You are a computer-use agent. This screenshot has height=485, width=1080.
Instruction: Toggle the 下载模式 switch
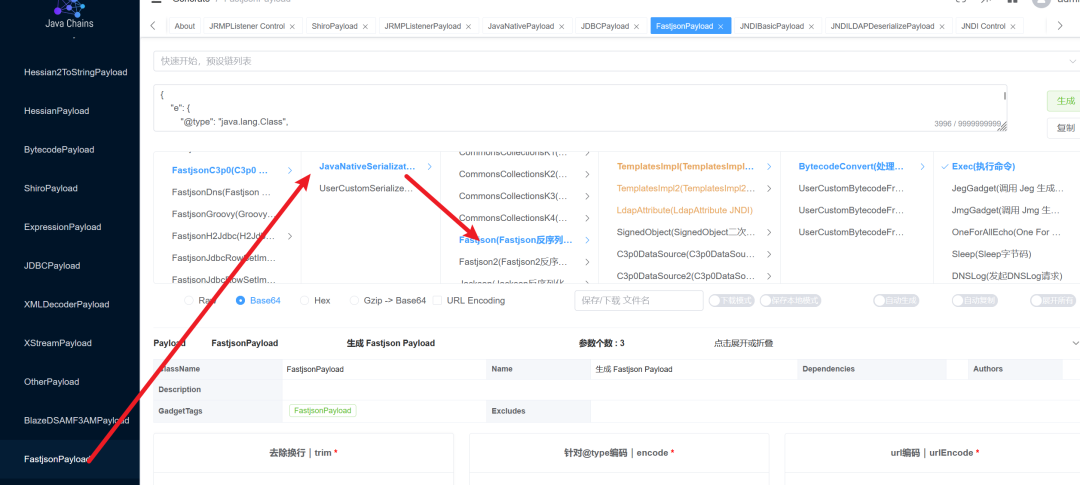tap(731, 300)
